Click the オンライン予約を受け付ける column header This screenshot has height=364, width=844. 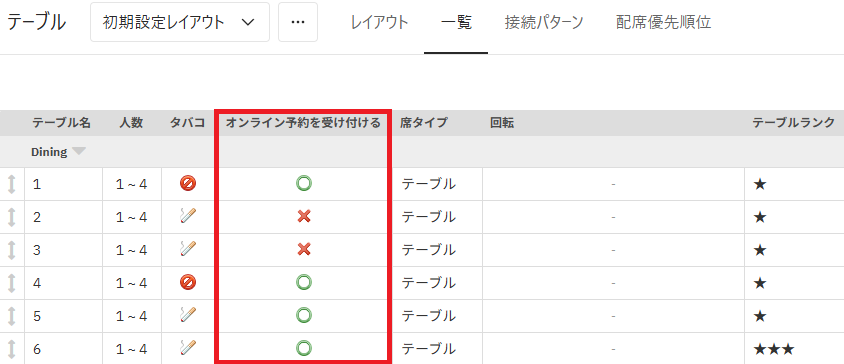(303, 123)
